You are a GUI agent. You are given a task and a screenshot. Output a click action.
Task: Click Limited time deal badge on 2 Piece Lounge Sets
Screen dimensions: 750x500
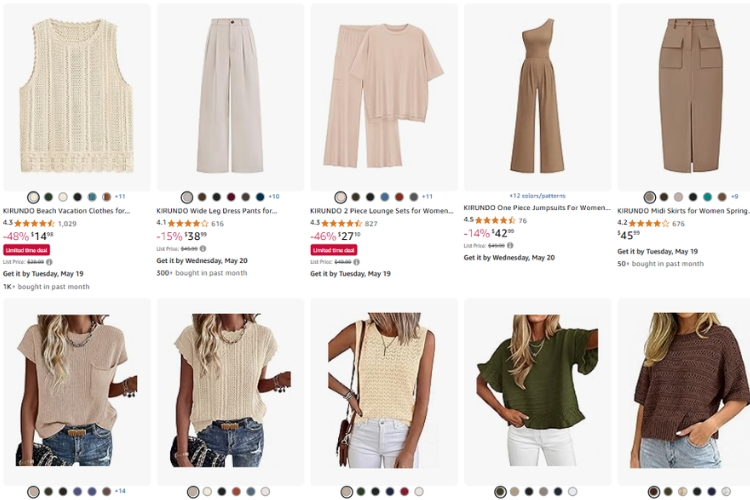point(334,250)
